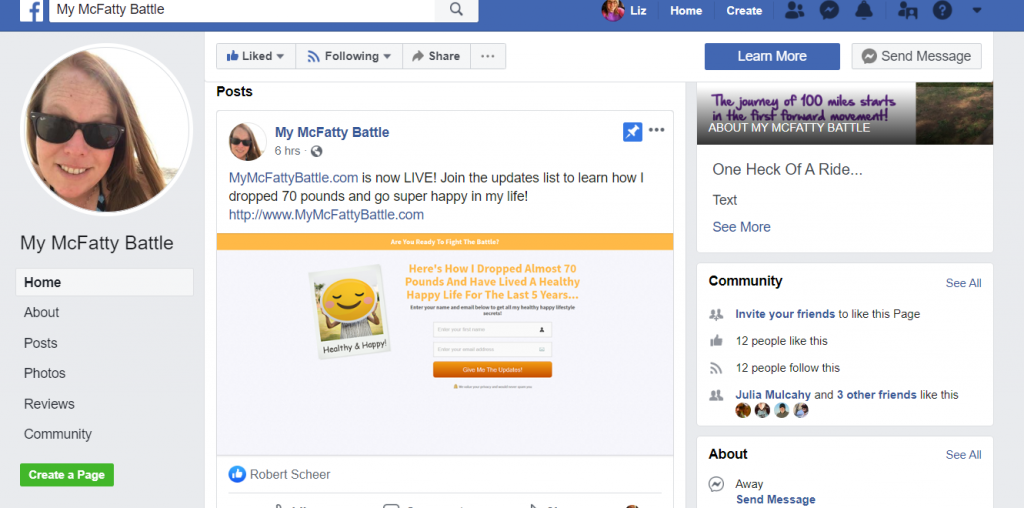Open the Liked dropdown button
Viewport: 1024px width, 508px height.
pyautogui.click(x=256, y=56)
